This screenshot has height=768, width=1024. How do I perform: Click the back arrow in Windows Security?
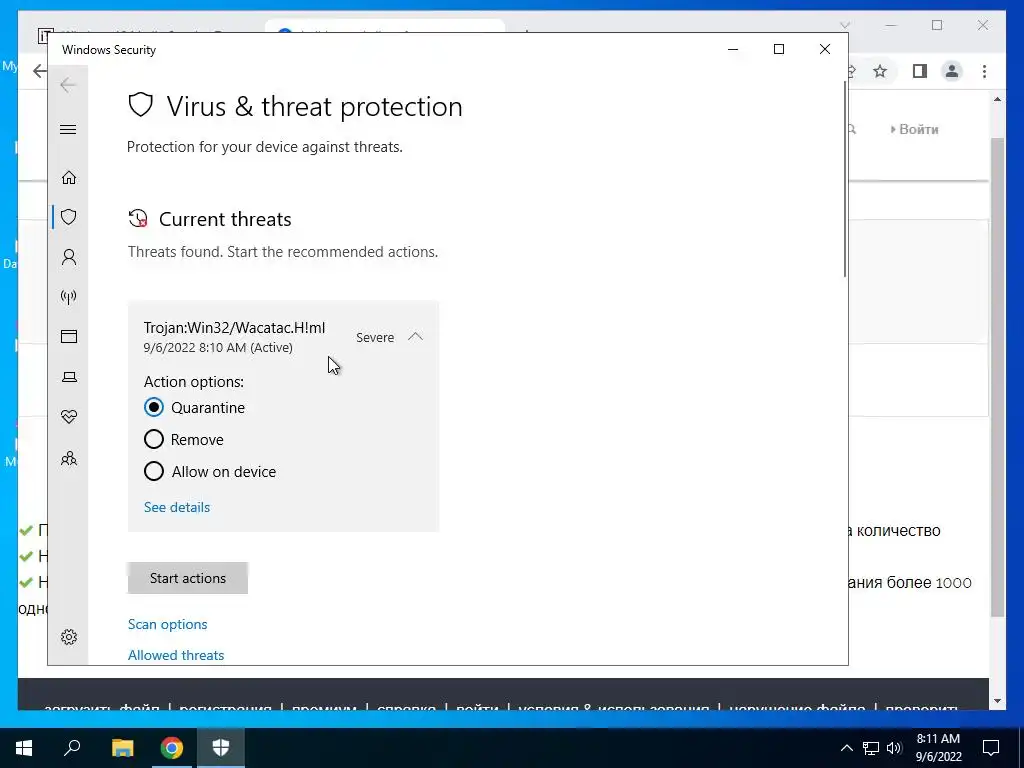[68, 85]
